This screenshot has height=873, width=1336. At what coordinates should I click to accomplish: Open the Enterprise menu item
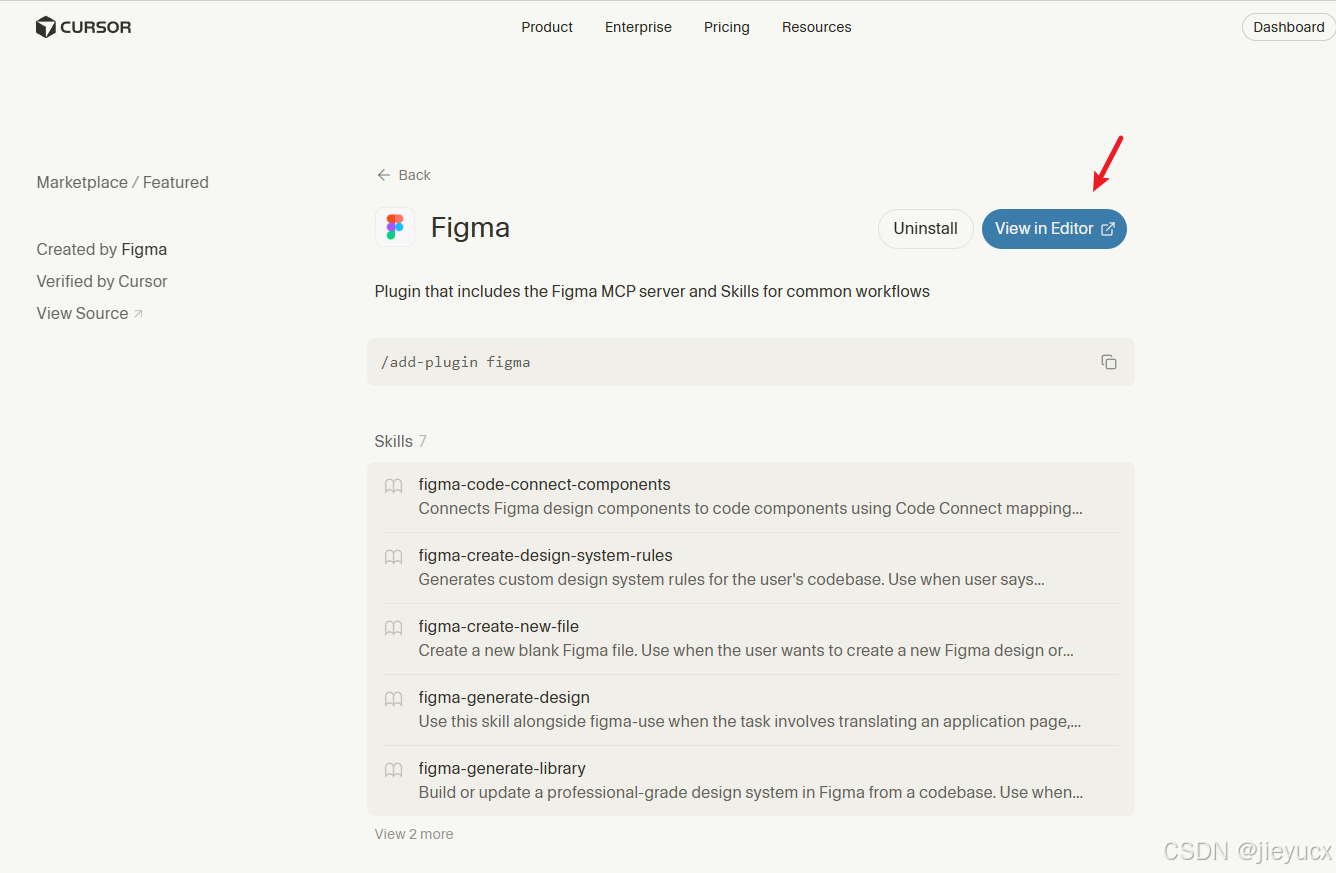(x=638, y=27)
